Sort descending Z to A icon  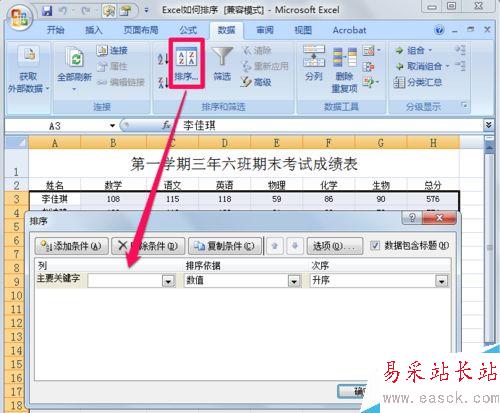point(163,82)
